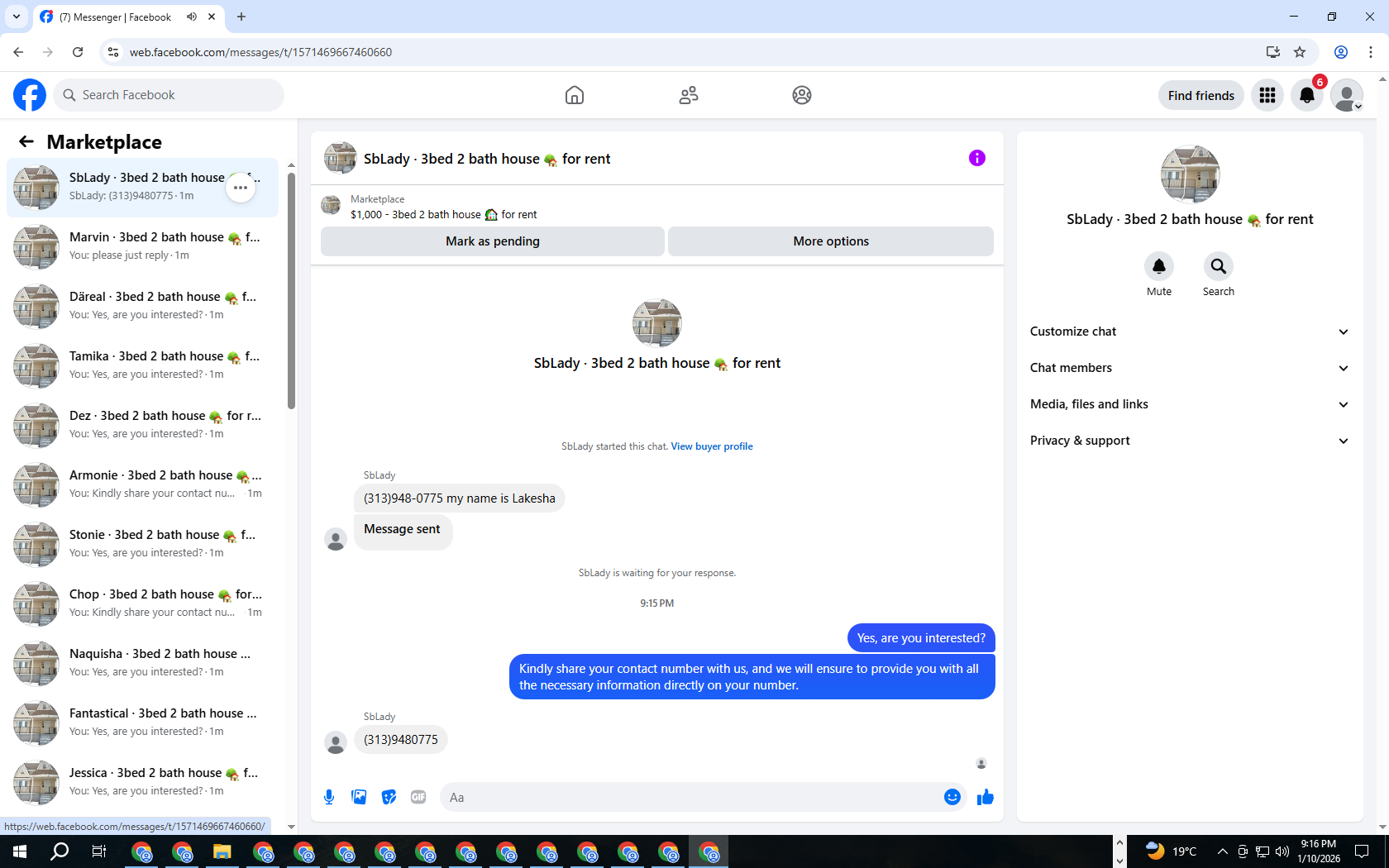Image resolution: width=1389 pixels, height=868 pixels.
Task: Open the Tamika conversation
Action: click(142, 365)
